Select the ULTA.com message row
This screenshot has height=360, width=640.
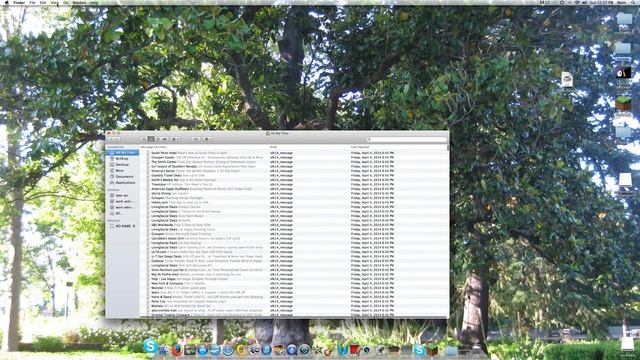[294, 252]
